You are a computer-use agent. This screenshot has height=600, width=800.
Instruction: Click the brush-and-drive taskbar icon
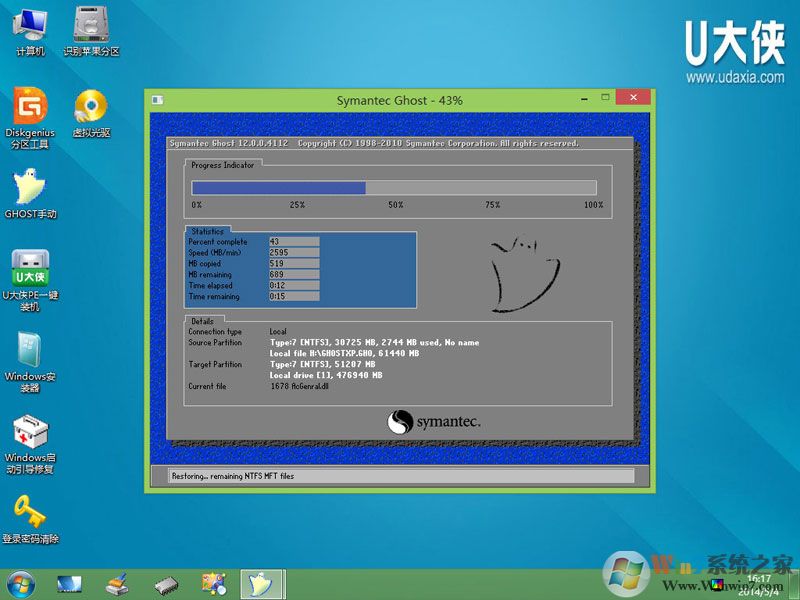click(117, 583)
